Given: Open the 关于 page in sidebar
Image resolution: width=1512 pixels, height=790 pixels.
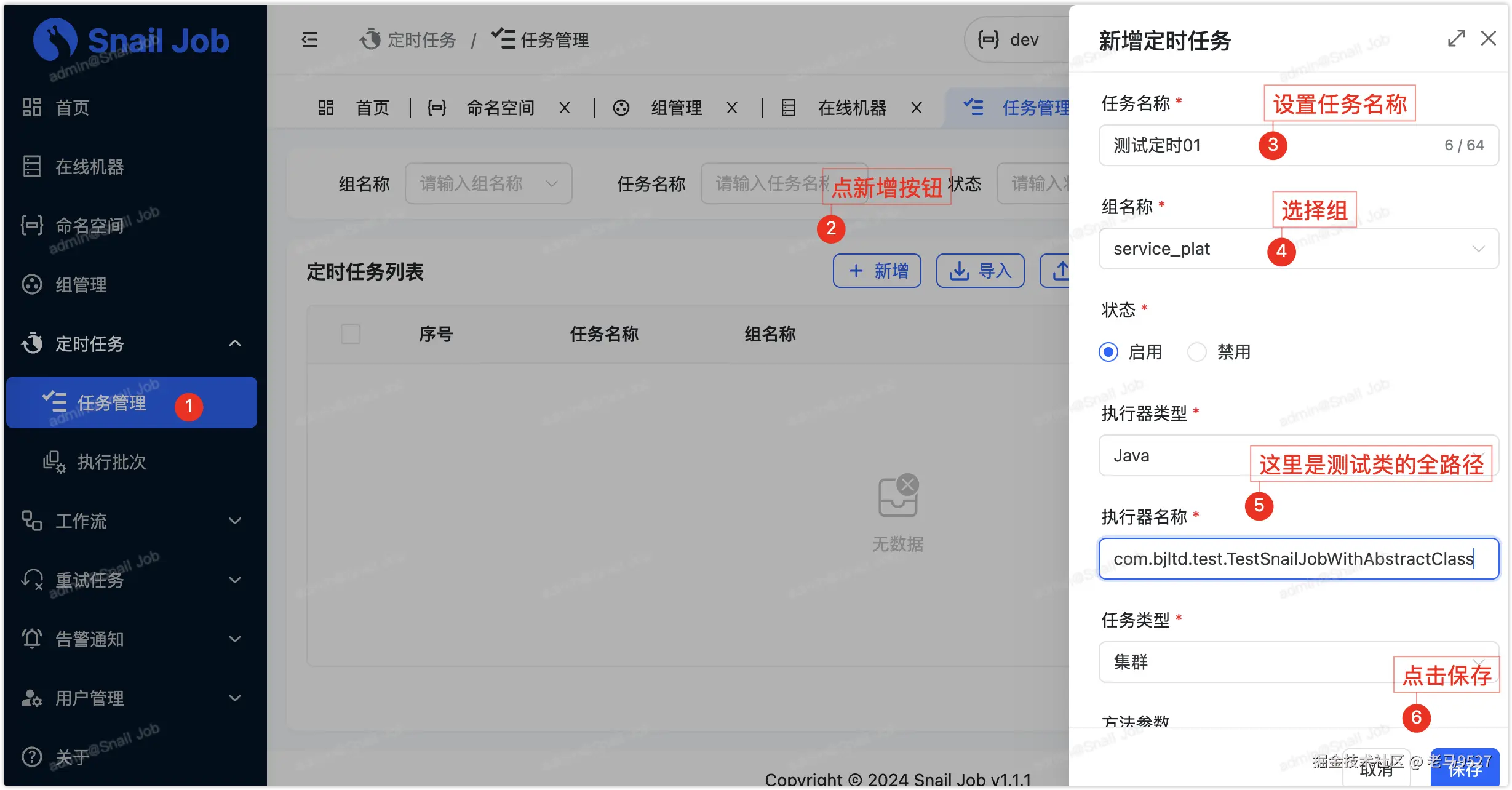Looking at the screenshot, I should pos(72,757).
